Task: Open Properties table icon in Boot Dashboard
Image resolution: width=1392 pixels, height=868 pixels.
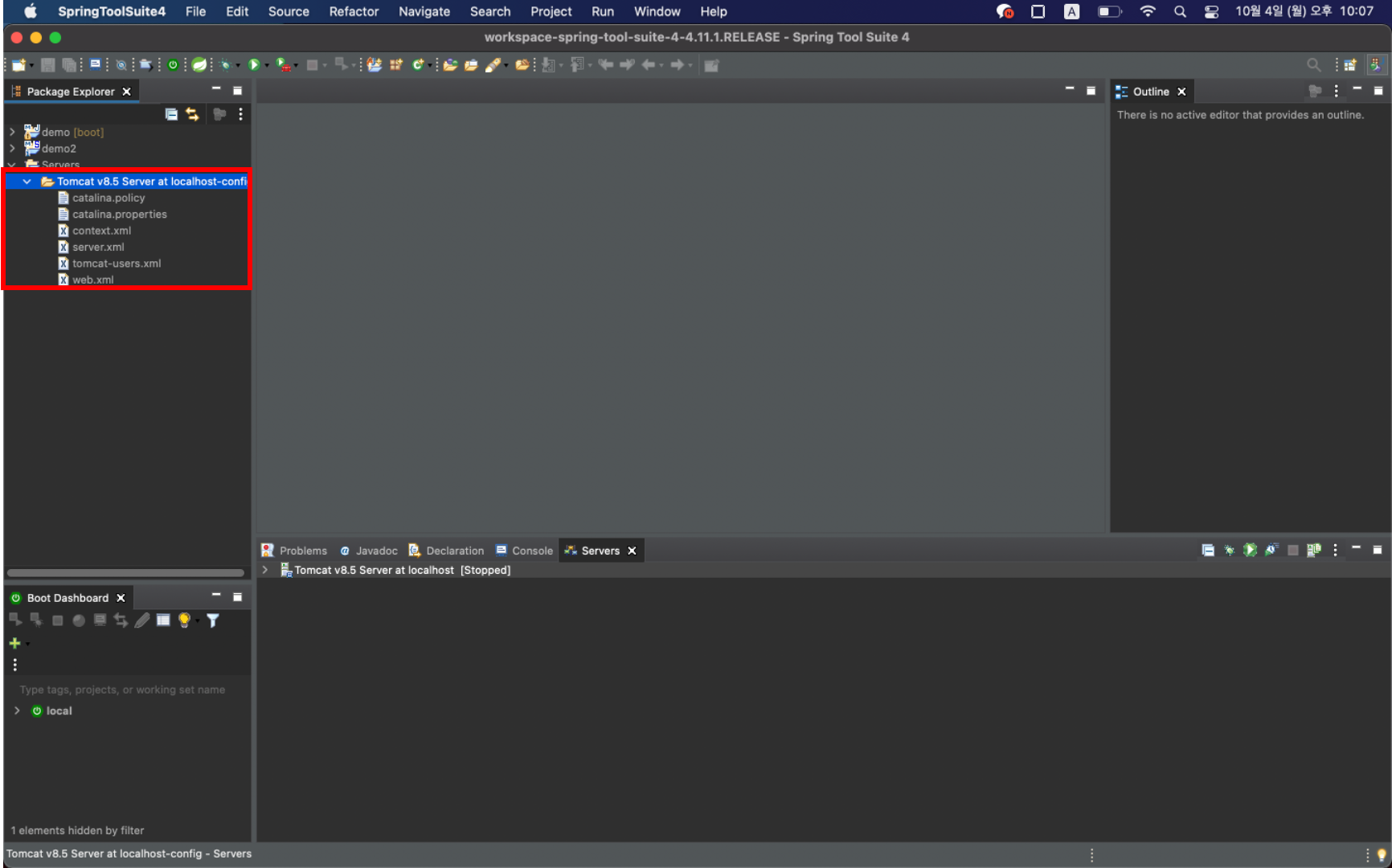Action: click(x=163, y=620)
